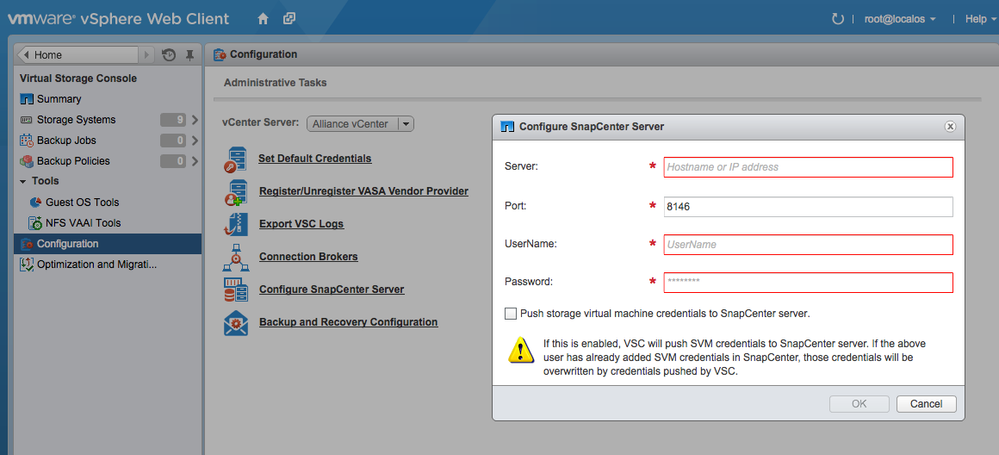Click the Server hostname input field

click(x=806, y=167)
